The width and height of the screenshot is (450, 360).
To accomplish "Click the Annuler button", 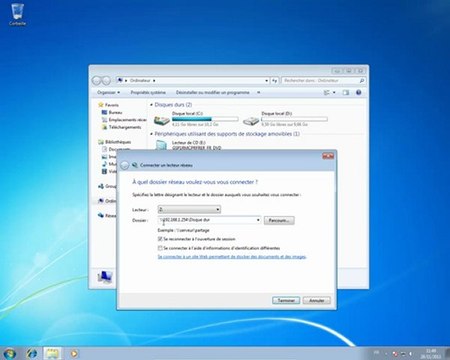I will (x=317, y=300).
